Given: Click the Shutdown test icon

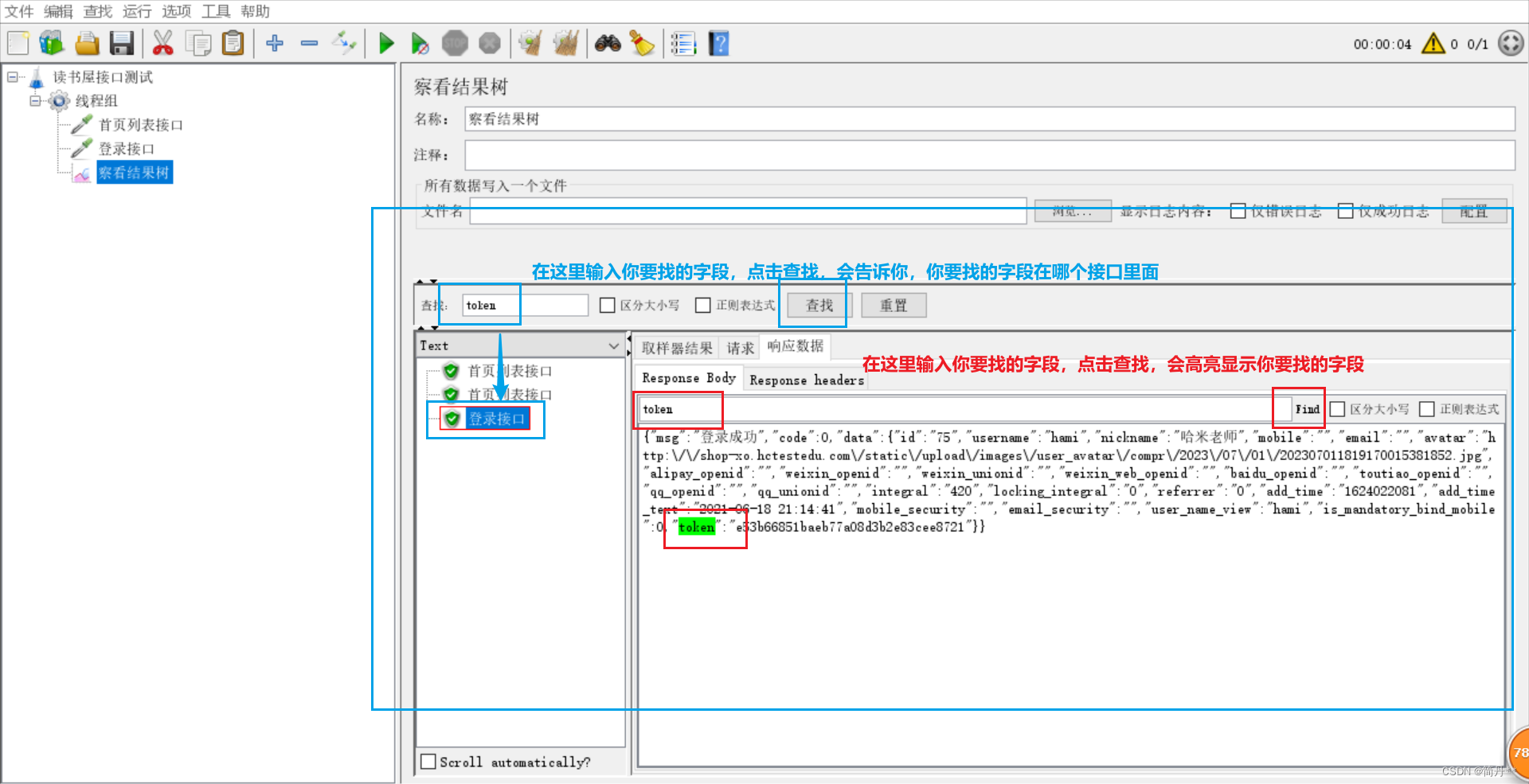Looking at the screenshot, I should click(490, 43).
